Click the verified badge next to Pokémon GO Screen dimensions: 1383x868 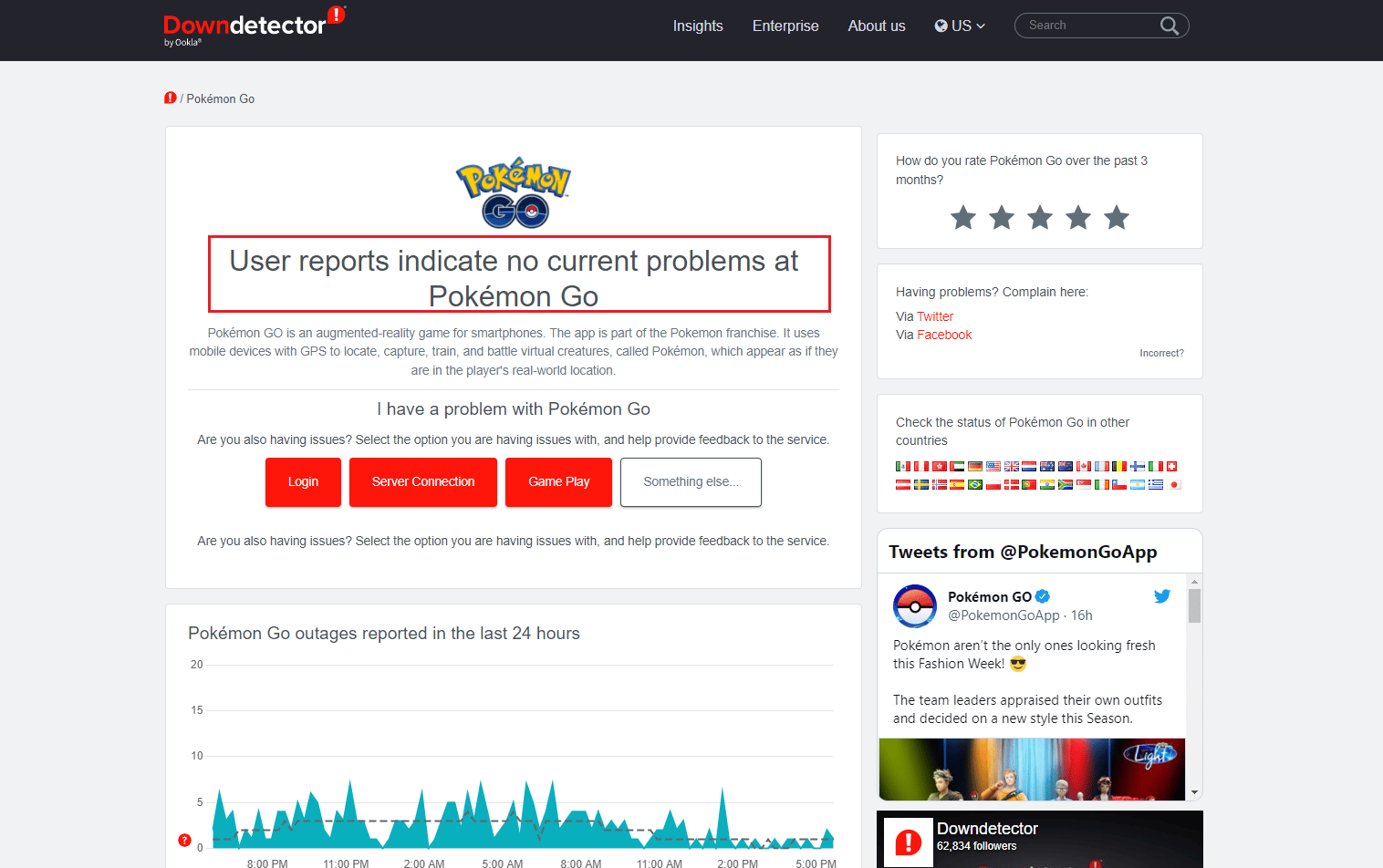click(1042, 596)
